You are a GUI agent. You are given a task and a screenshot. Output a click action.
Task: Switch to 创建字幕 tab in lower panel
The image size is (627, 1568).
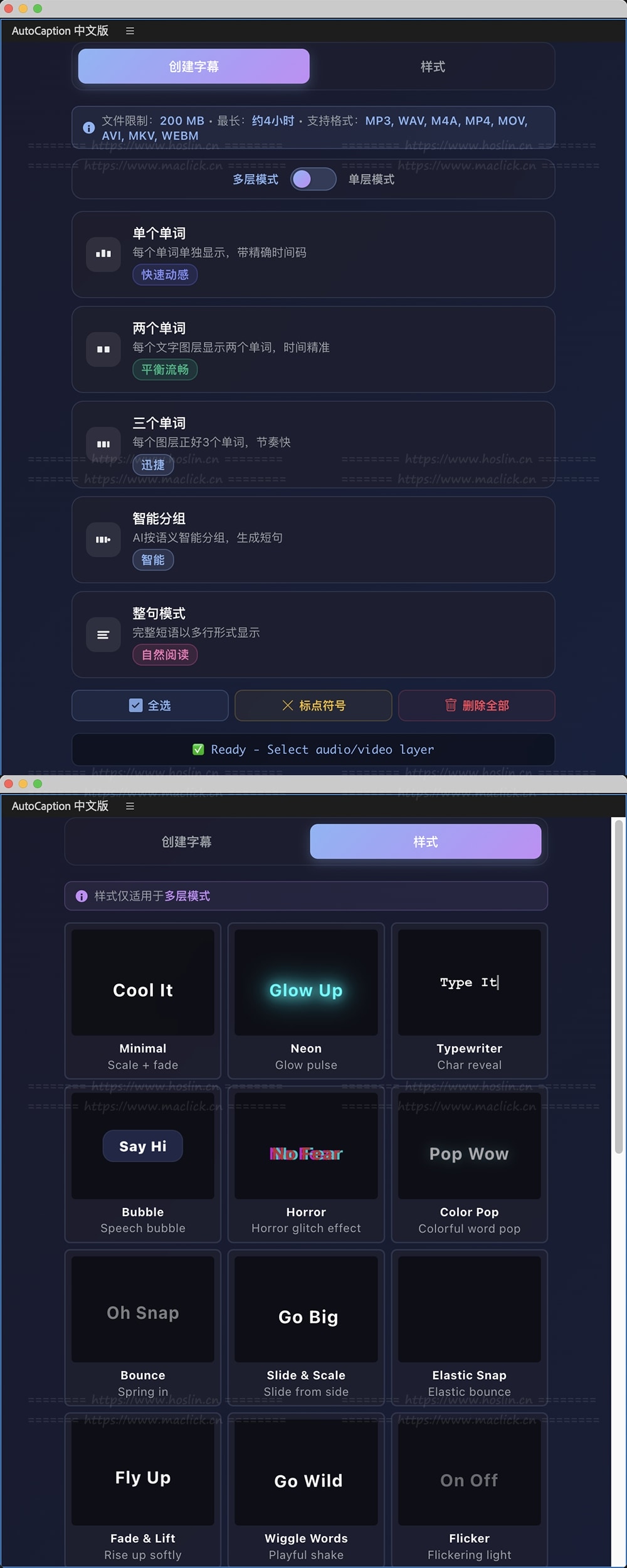pyautogui.click(x=187, y=842)
